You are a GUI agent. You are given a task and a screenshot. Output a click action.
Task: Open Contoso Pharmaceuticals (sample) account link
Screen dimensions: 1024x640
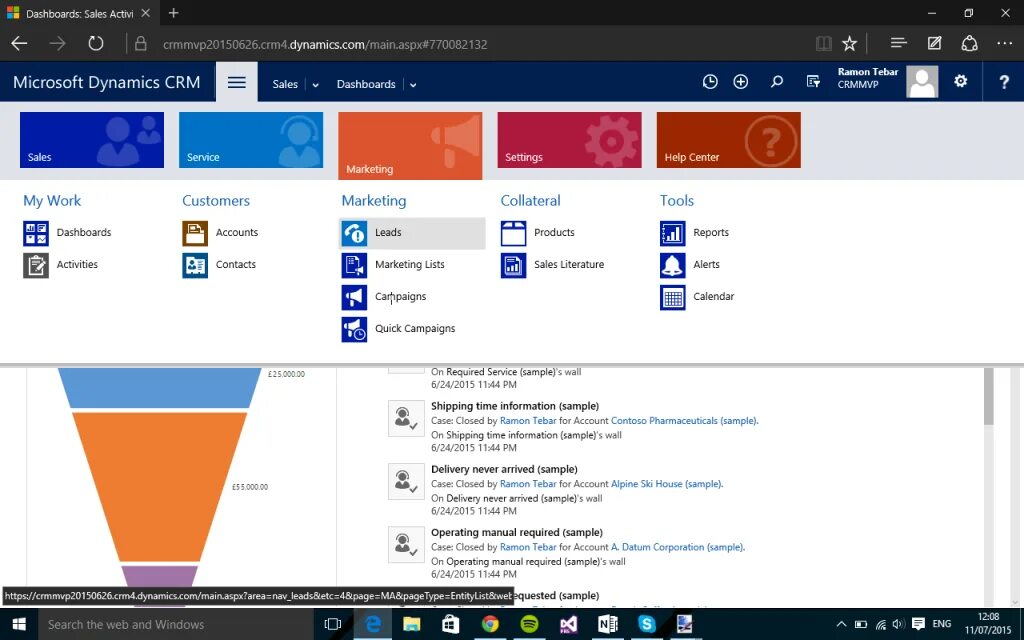pos(684,421)
